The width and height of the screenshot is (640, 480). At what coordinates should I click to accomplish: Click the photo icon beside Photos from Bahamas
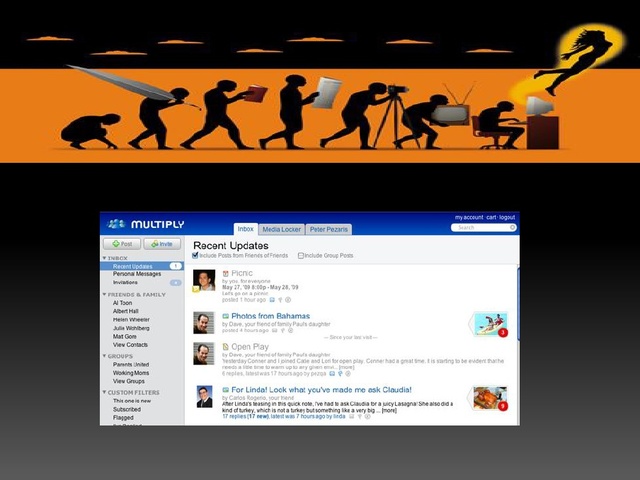coord(226,316)
